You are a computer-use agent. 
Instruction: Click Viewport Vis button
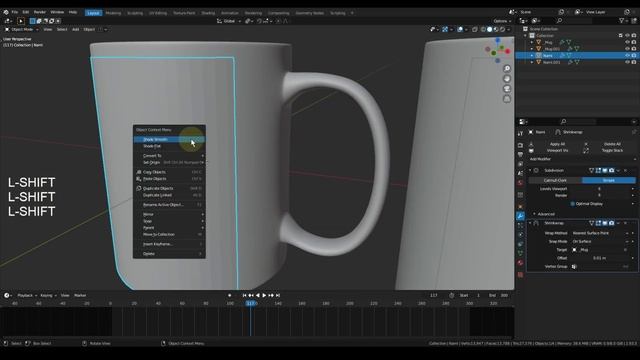557,151
